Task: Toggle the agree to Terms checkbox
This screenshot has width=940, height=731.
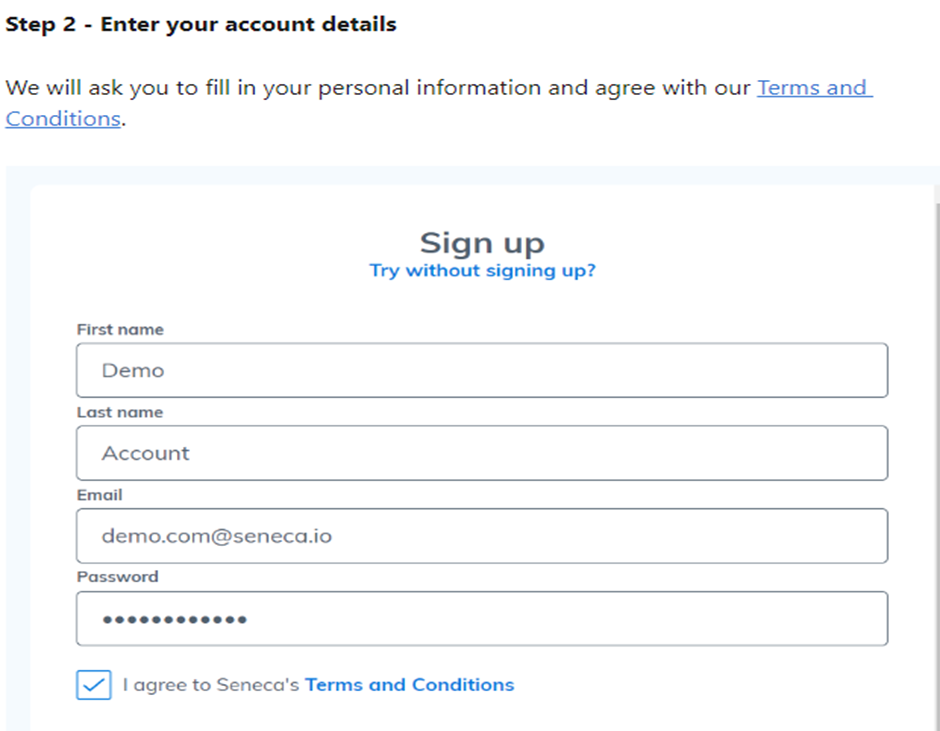Action: pyautogui.click(x=94, y=684)
